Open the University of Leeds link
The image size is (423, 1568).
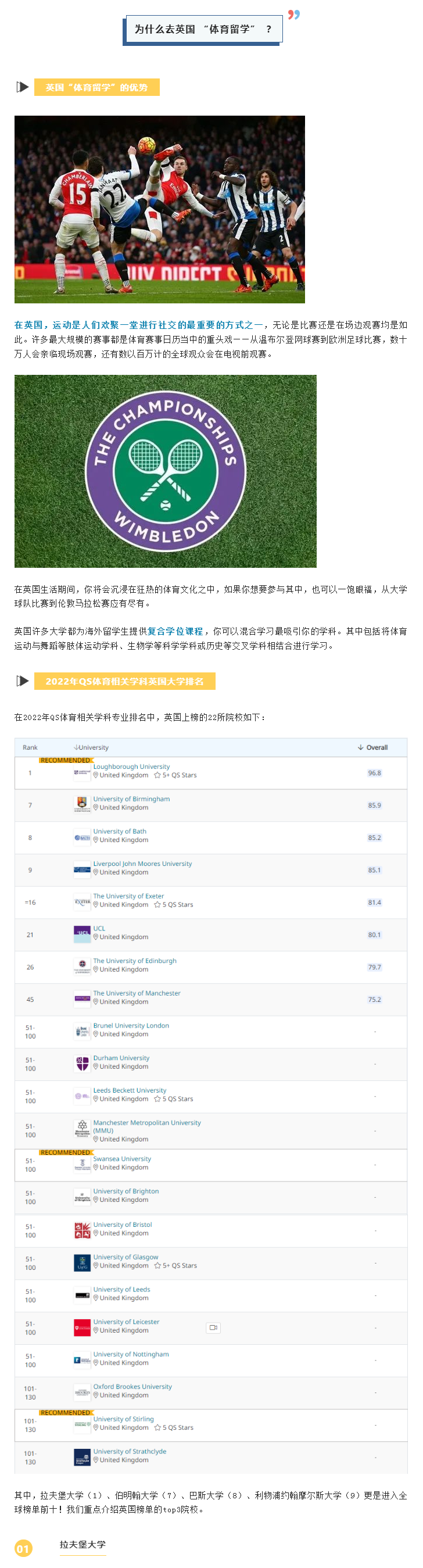[x=121, y=1288]
